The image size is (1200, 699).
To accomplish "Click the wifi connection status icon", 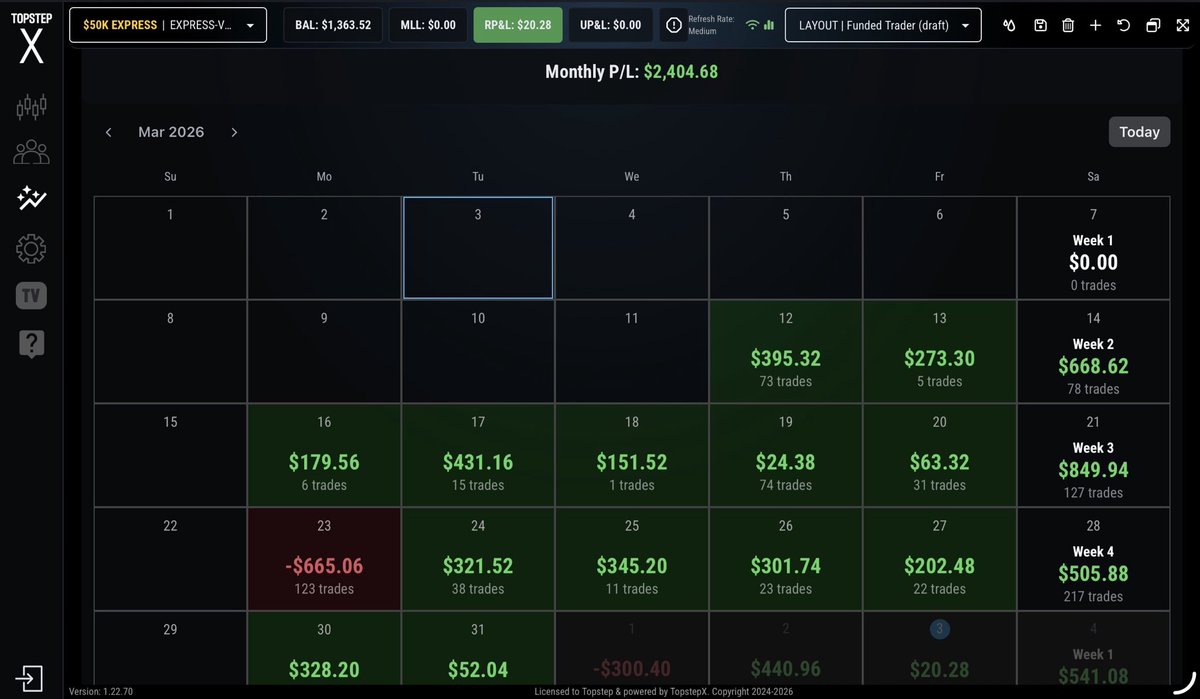I will [x=752, y=25].
